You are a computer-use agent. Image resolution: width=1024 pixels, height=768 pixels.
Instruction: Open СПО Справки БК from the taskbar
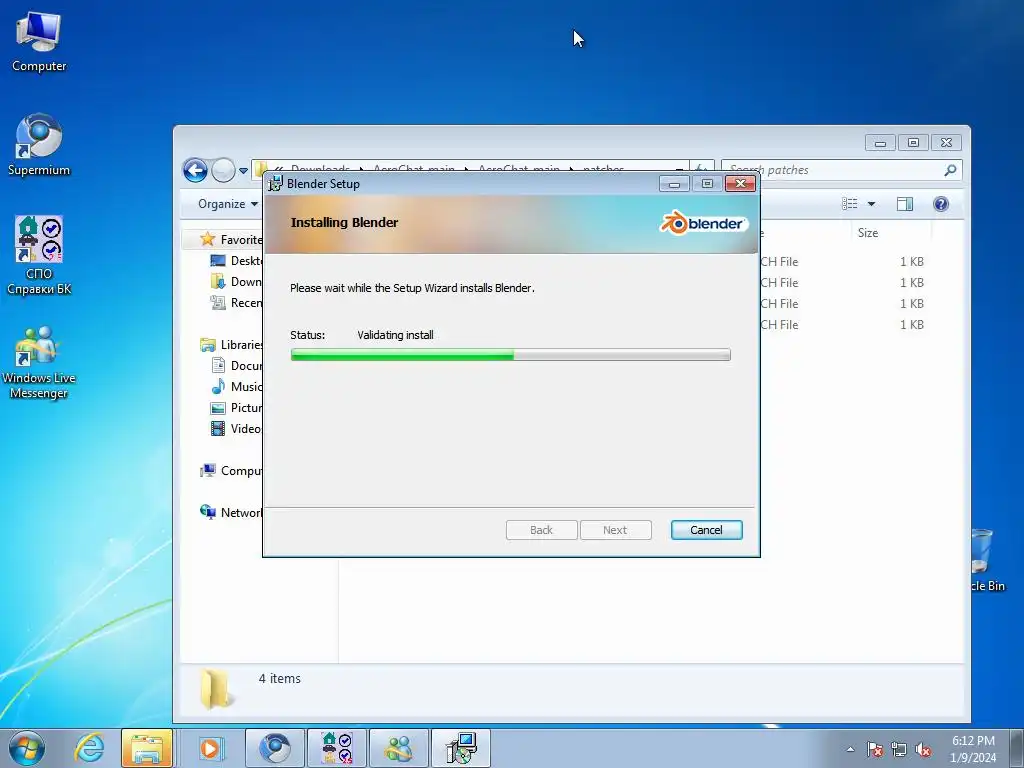[x=337, y=748]
